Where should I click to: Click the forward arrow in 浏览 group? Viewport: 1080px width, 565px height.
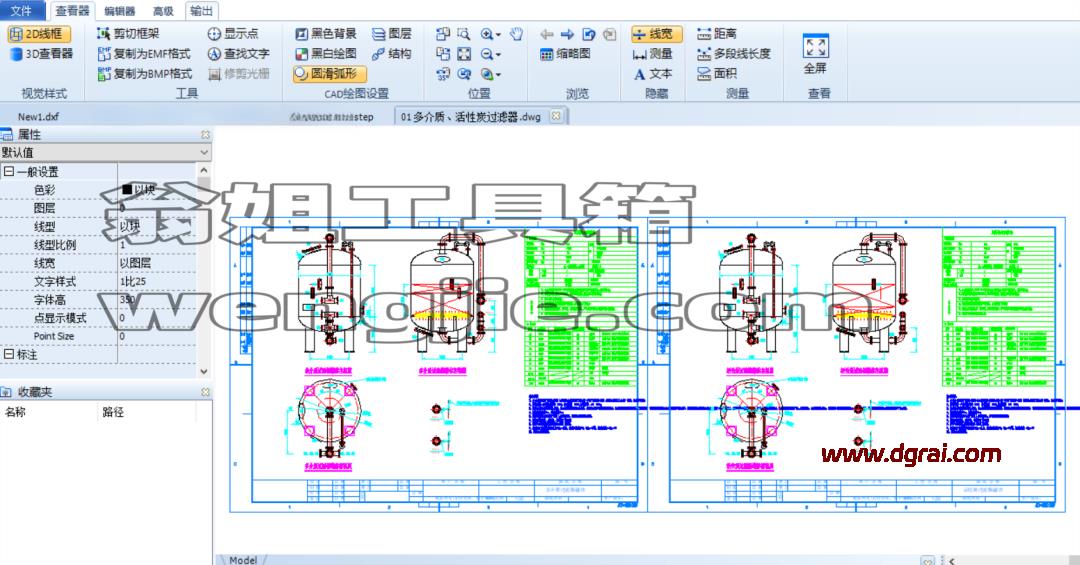(567, 34)
